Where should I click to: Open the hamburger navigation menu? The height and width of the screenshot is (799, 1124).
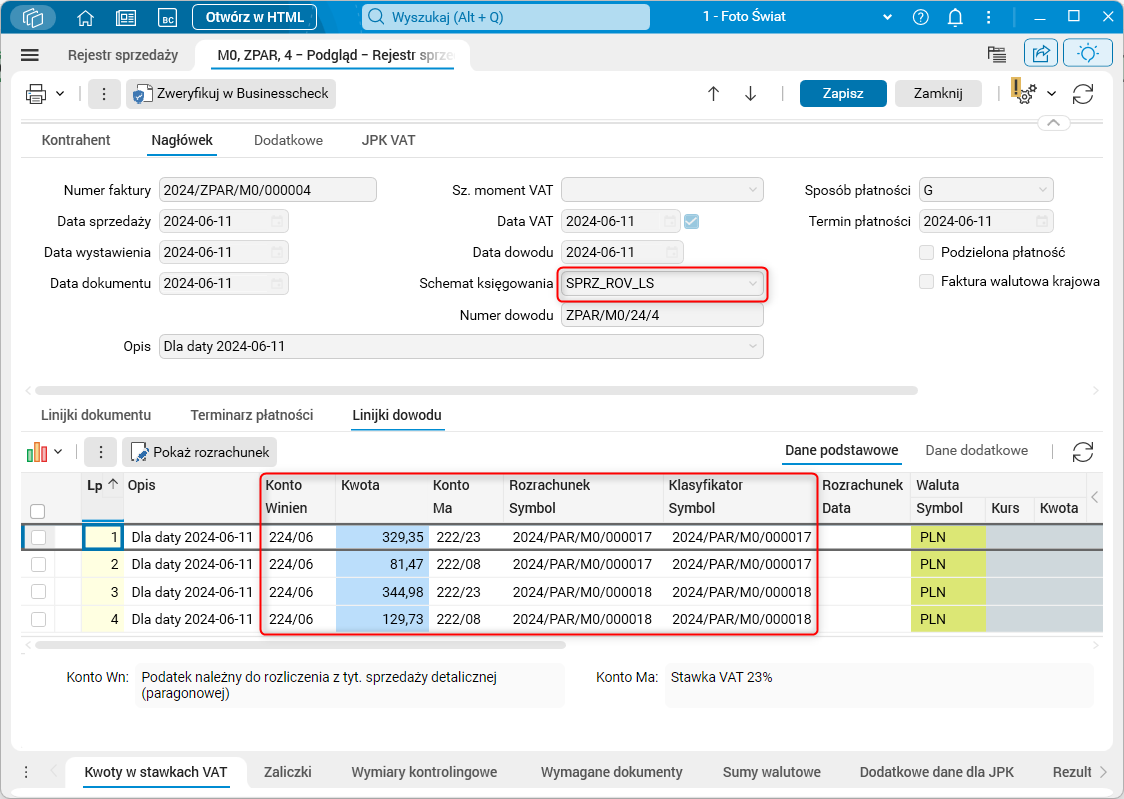click(x=30, y=55)
